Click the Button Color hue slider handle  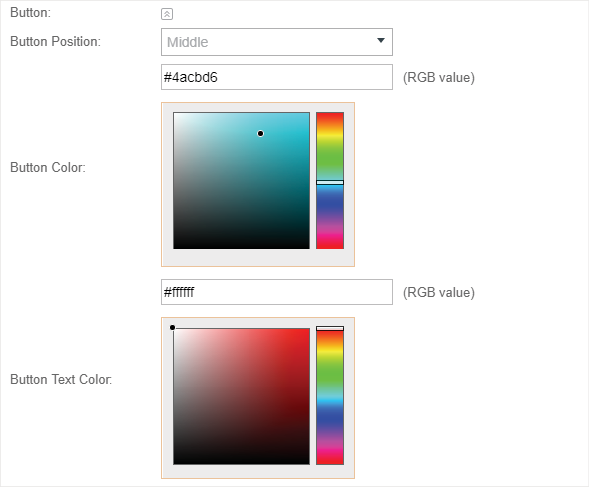pyautogui.click(x=330, y=182)
